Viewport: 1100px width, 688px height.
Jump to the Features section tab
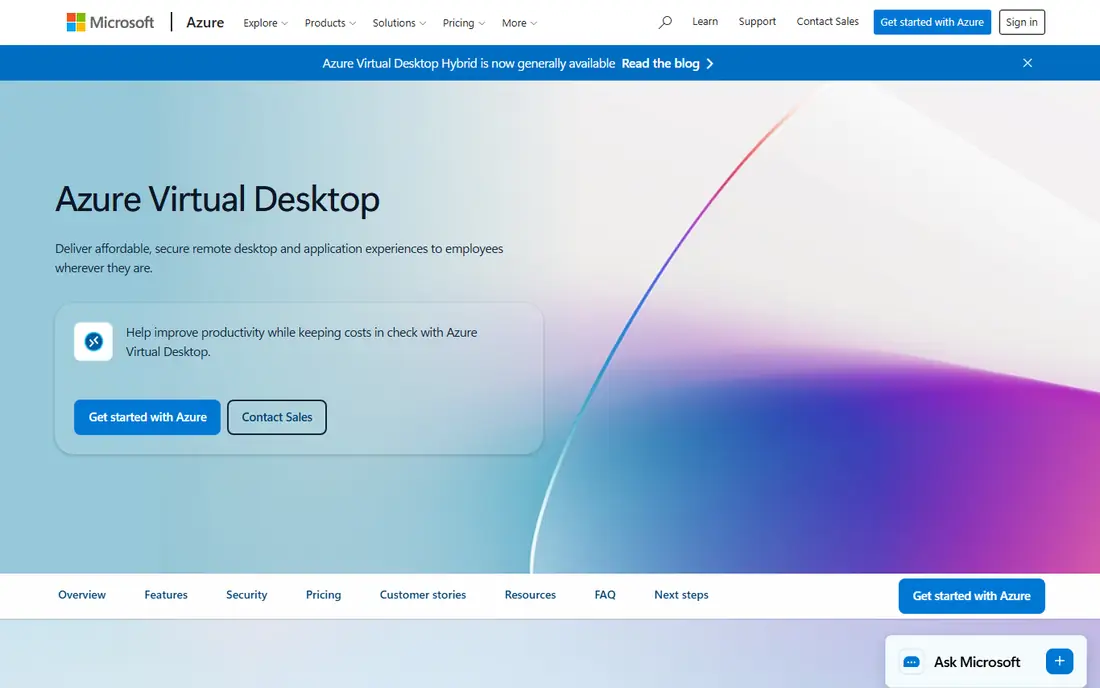pos(166,595)
